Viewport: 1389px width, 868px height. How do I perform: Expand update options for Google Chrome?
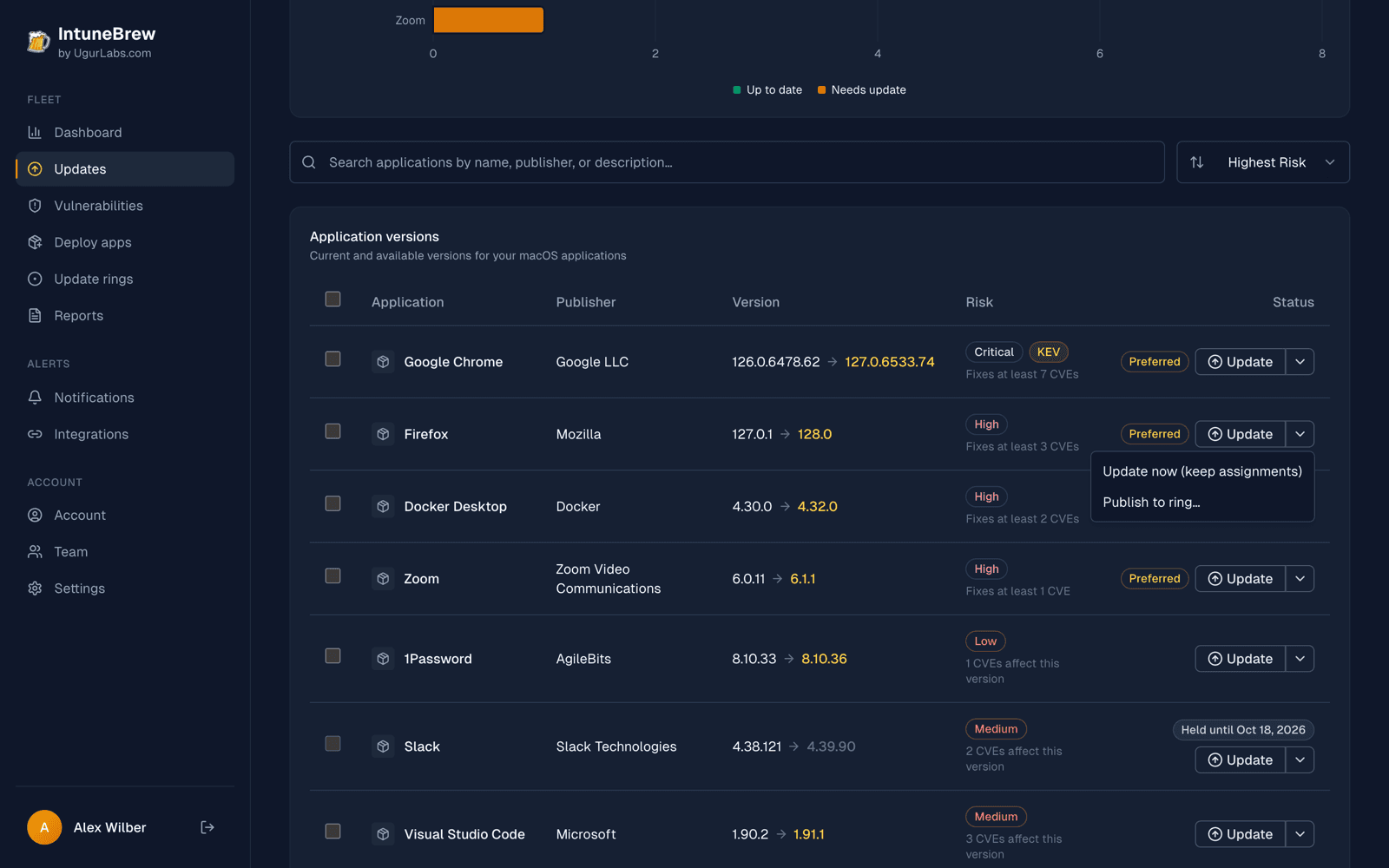coord(1300,362)
